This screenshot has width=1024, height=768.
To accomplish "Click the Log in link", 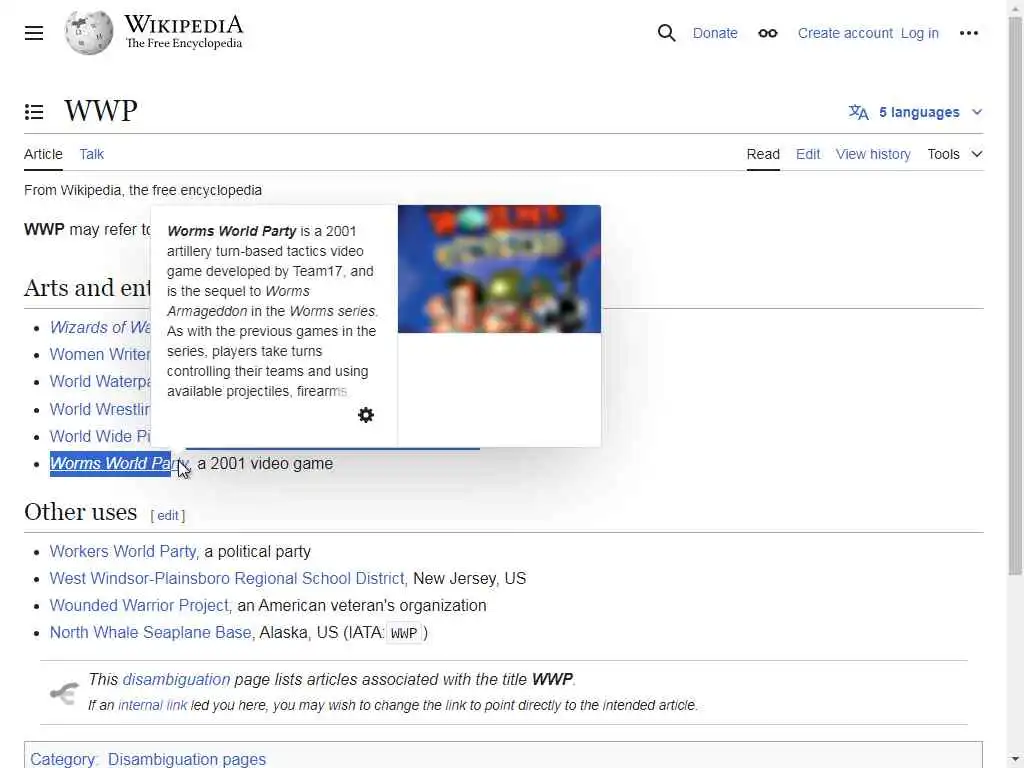I will click(919, 33).
